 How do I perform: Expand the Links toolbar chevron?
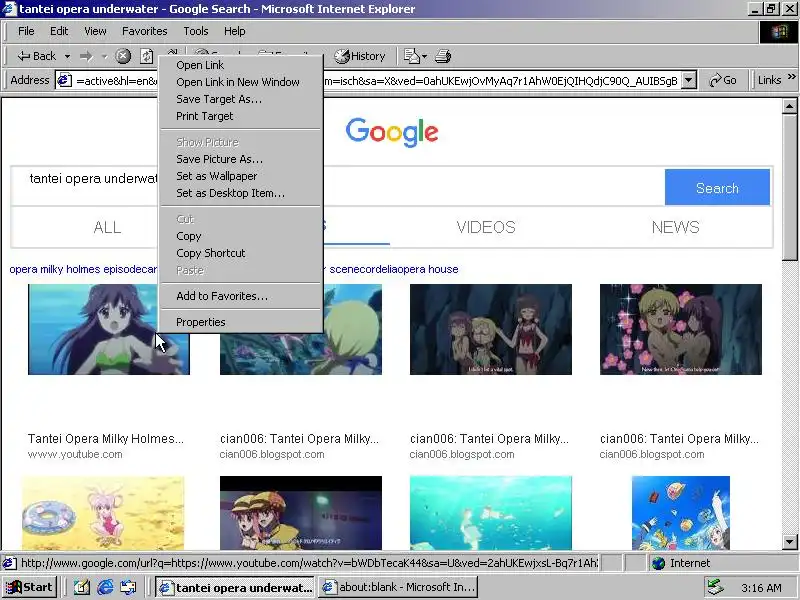coord(792,77)
